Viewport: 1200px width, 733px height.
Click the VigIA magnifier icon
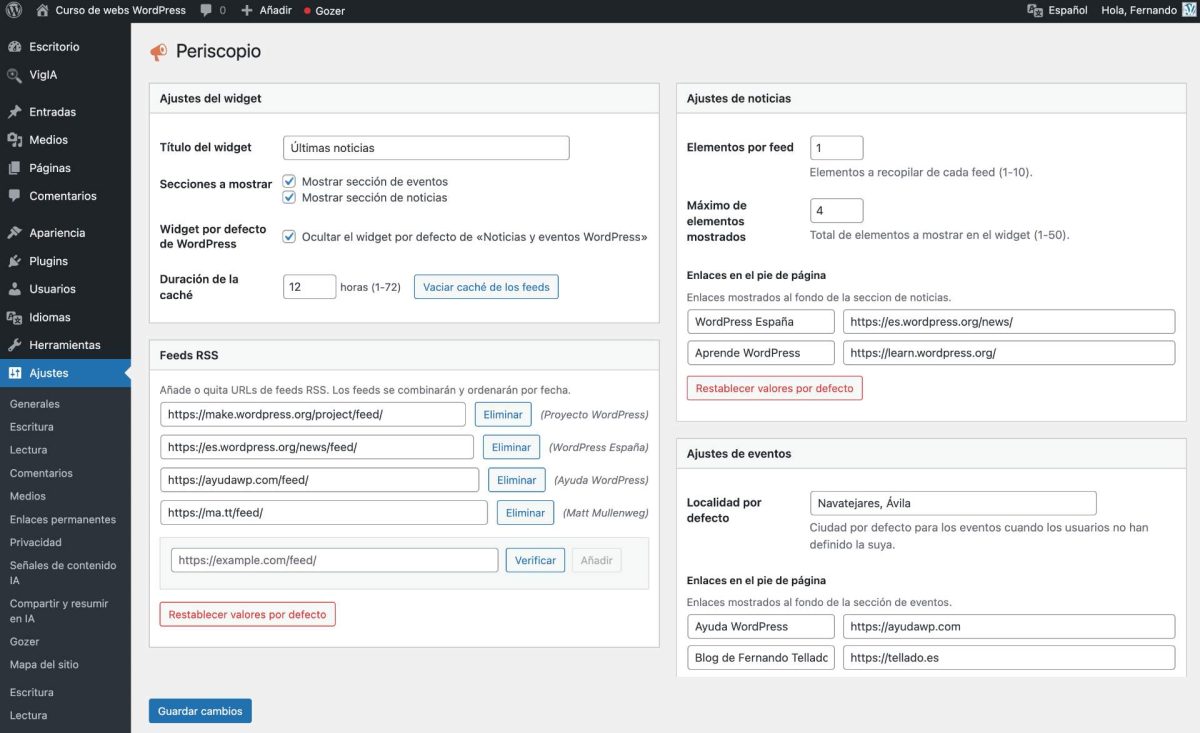[x=14, y=75]
